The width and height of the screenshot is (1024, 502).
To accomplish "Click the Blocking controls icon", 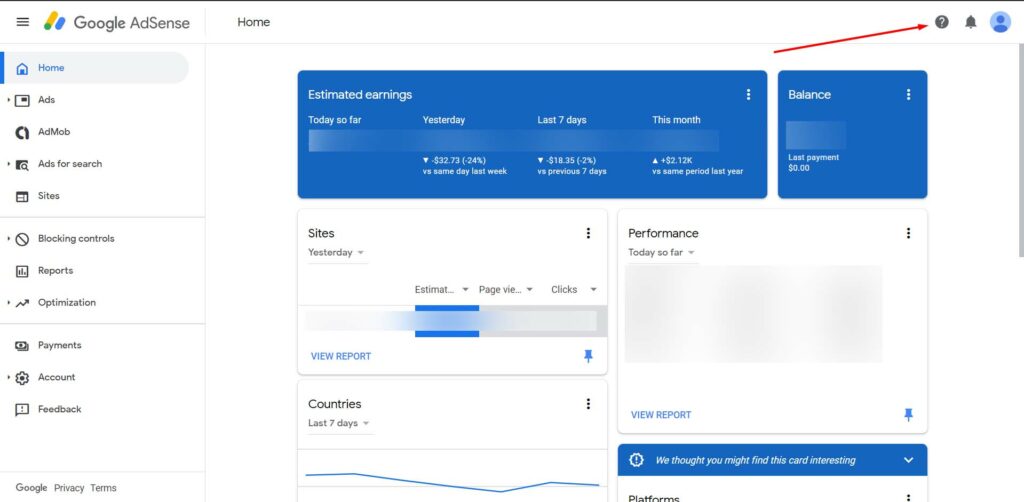I will click(x=22, y=239).
